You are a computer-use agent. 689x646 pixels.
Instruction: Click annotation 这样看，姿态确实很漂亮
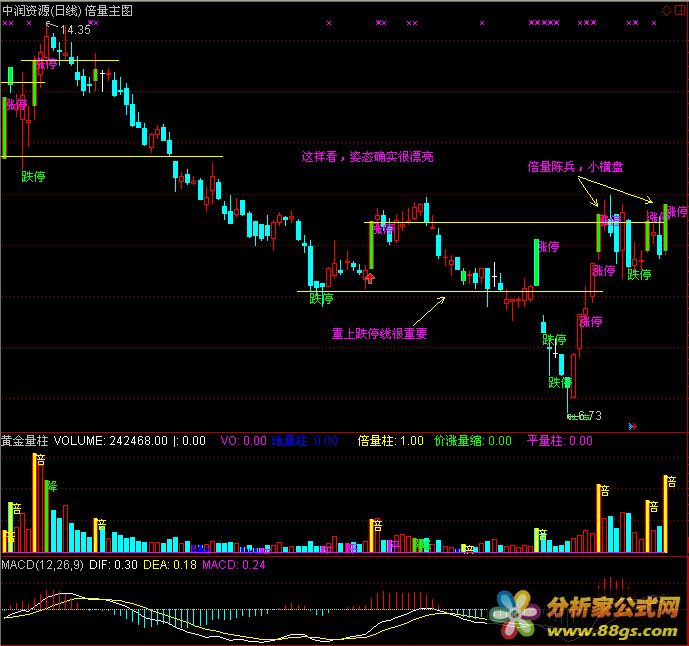pos(367,157)
